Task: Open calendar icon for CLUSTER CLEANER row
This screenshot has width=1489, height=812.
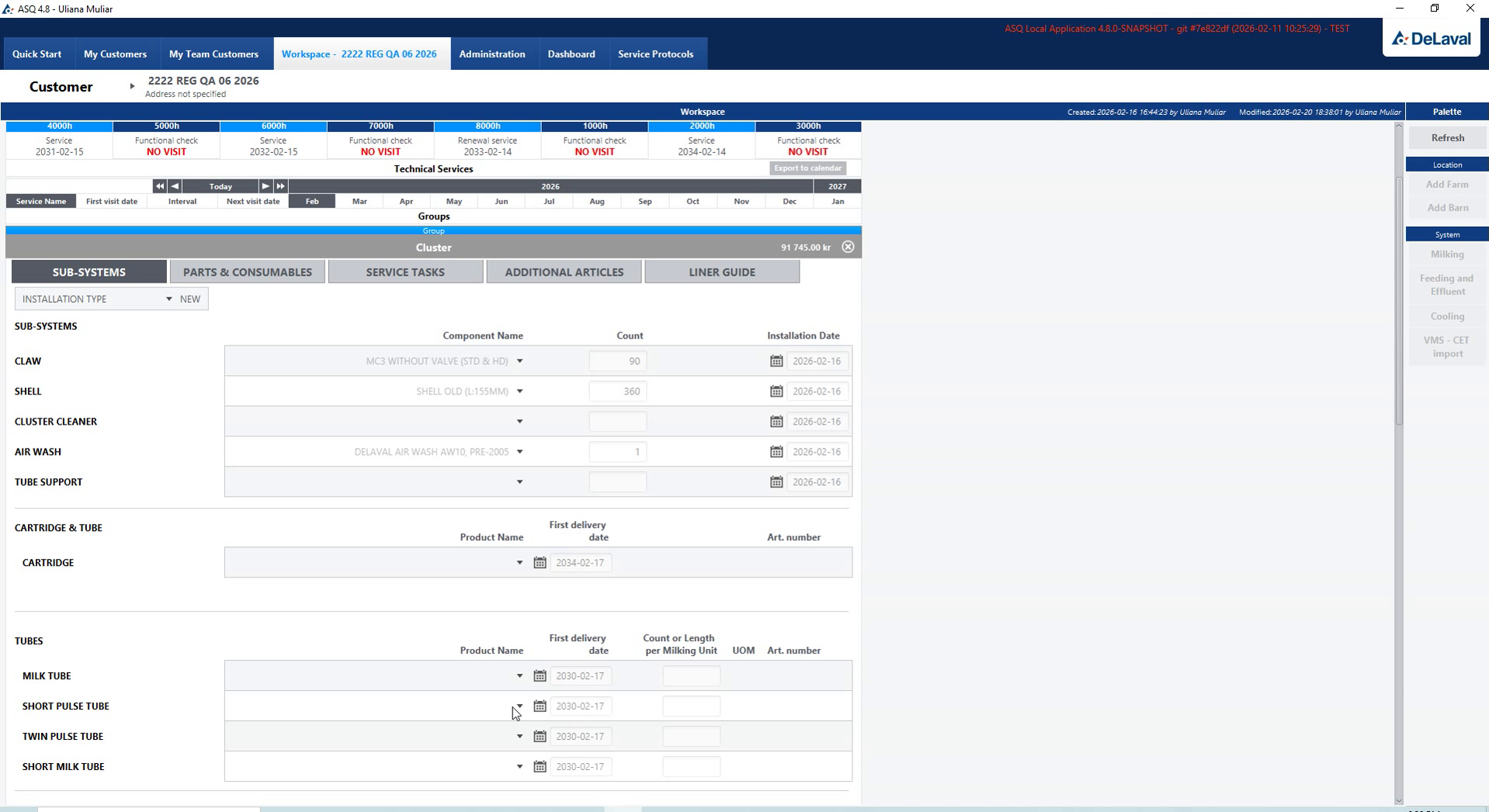Action: 776,422
